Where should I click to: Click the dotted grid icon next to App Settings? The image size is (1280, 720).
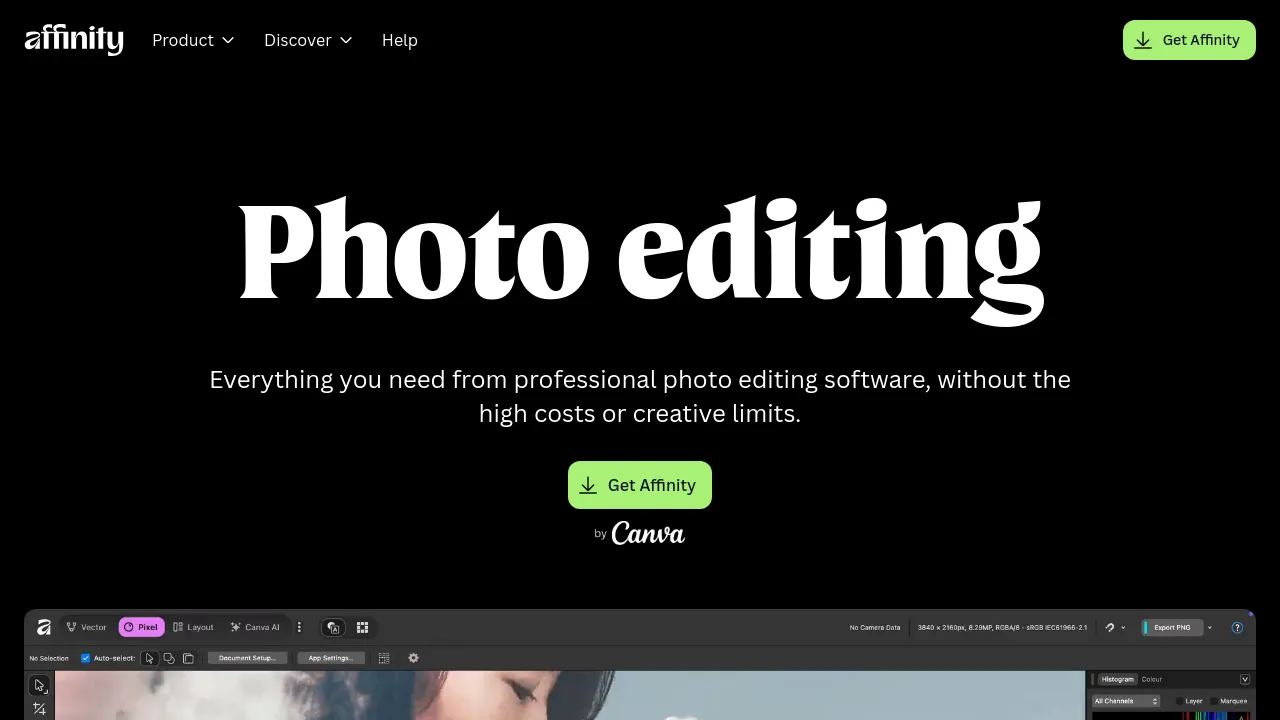(x=384, y=658)
